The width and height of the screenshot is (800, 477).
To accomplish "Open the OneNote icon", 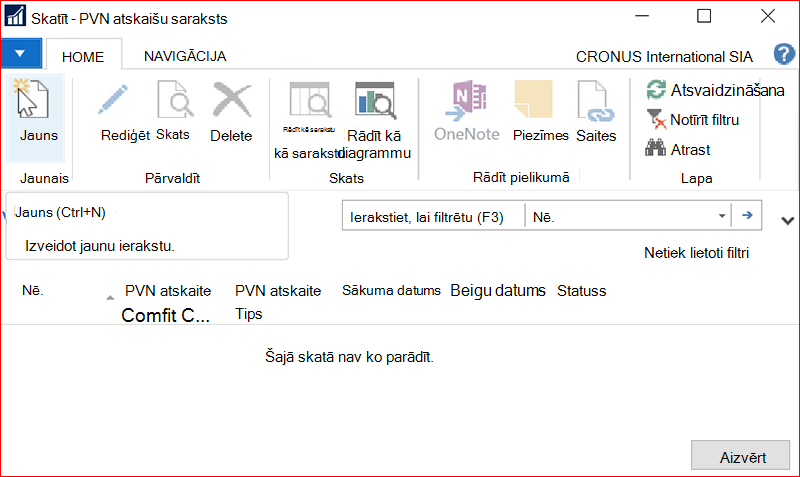I will (x=466, y=99).
